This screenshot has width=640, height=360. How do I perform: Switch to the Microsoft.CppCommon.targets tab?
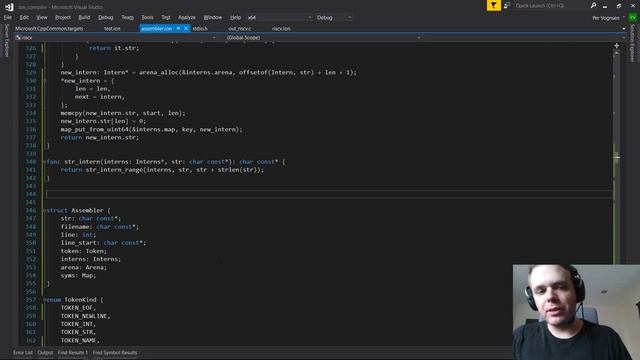[49, 29]
